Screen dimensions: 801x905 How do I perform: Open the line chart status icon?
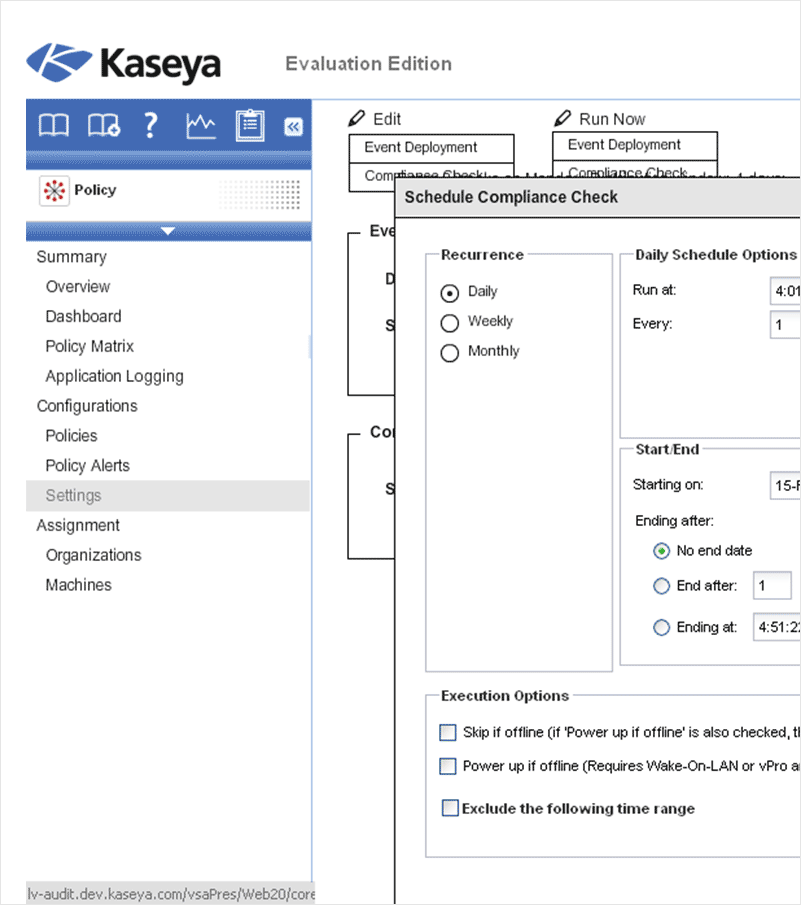201,125
